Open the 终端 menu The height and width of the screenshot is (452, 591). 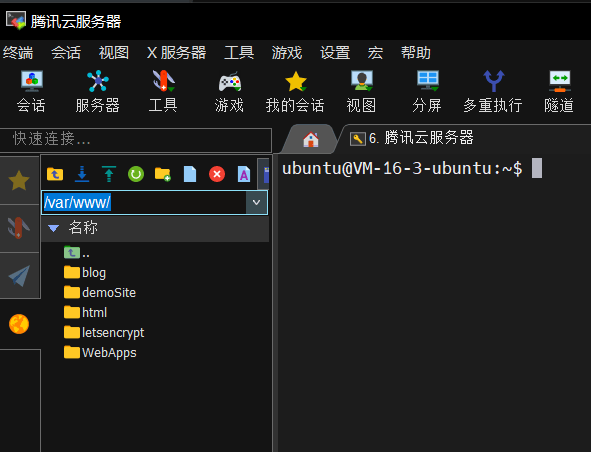[x=18, y=52]
